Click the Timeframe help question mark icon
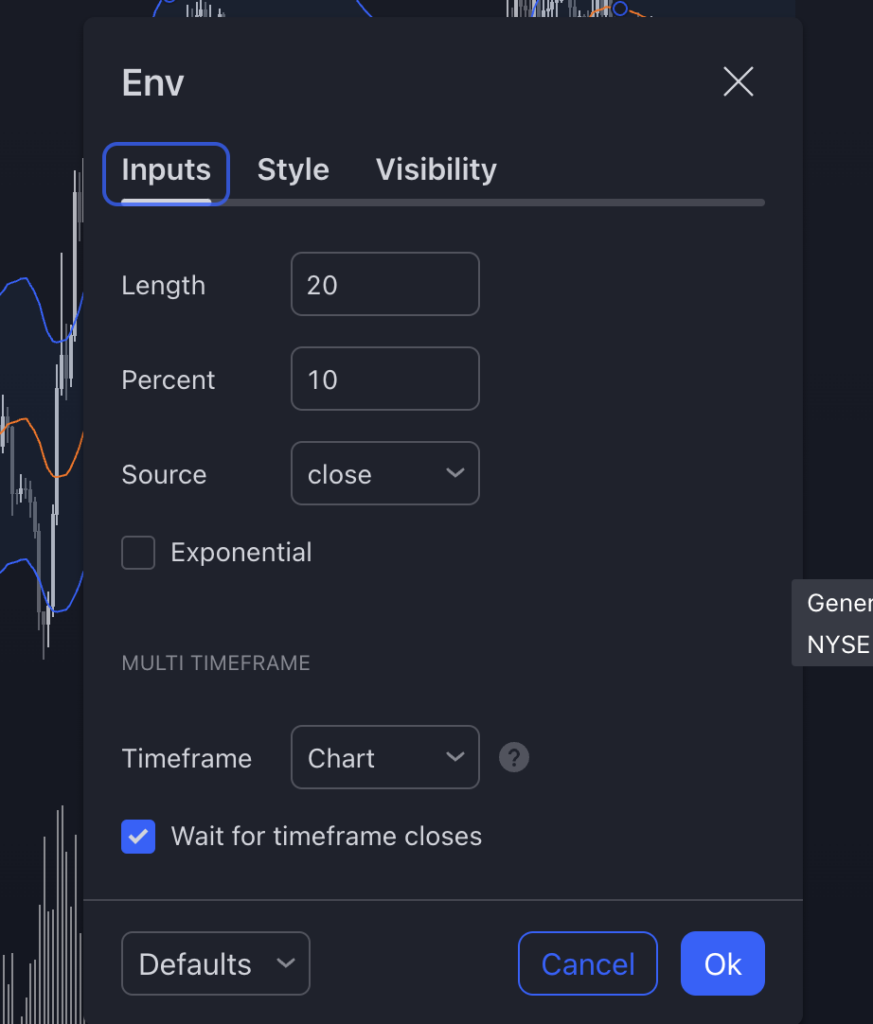Image resolution: width=873 pixels, height=1024 pixels. 514,758
